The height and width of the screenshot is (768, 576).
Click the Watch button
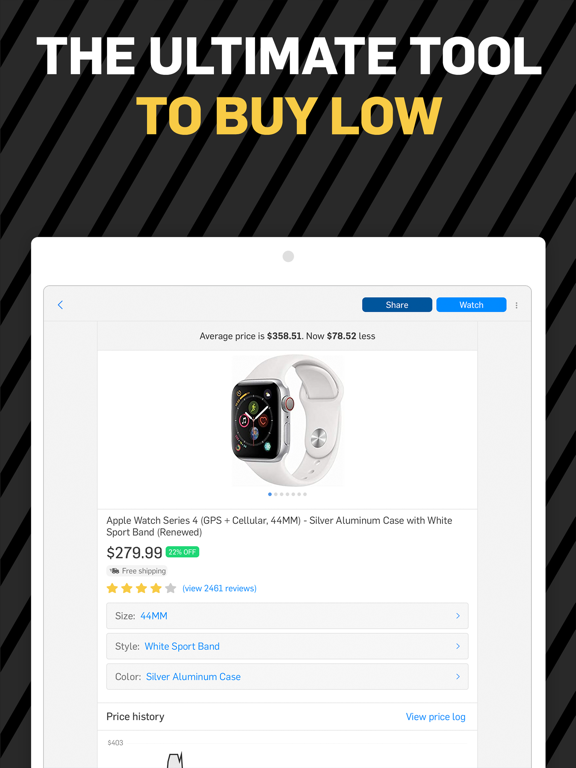click(471, 305)
